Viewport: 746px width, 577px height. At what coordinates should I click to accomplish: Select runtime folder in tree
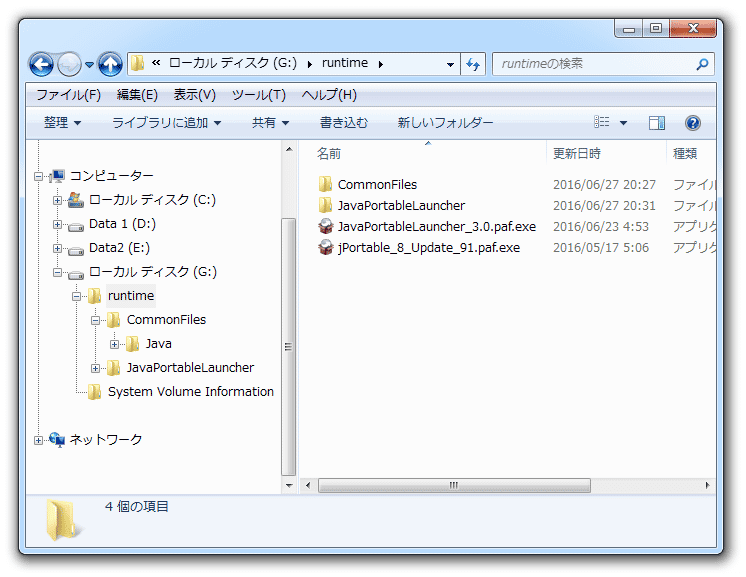tap(131, 296)
